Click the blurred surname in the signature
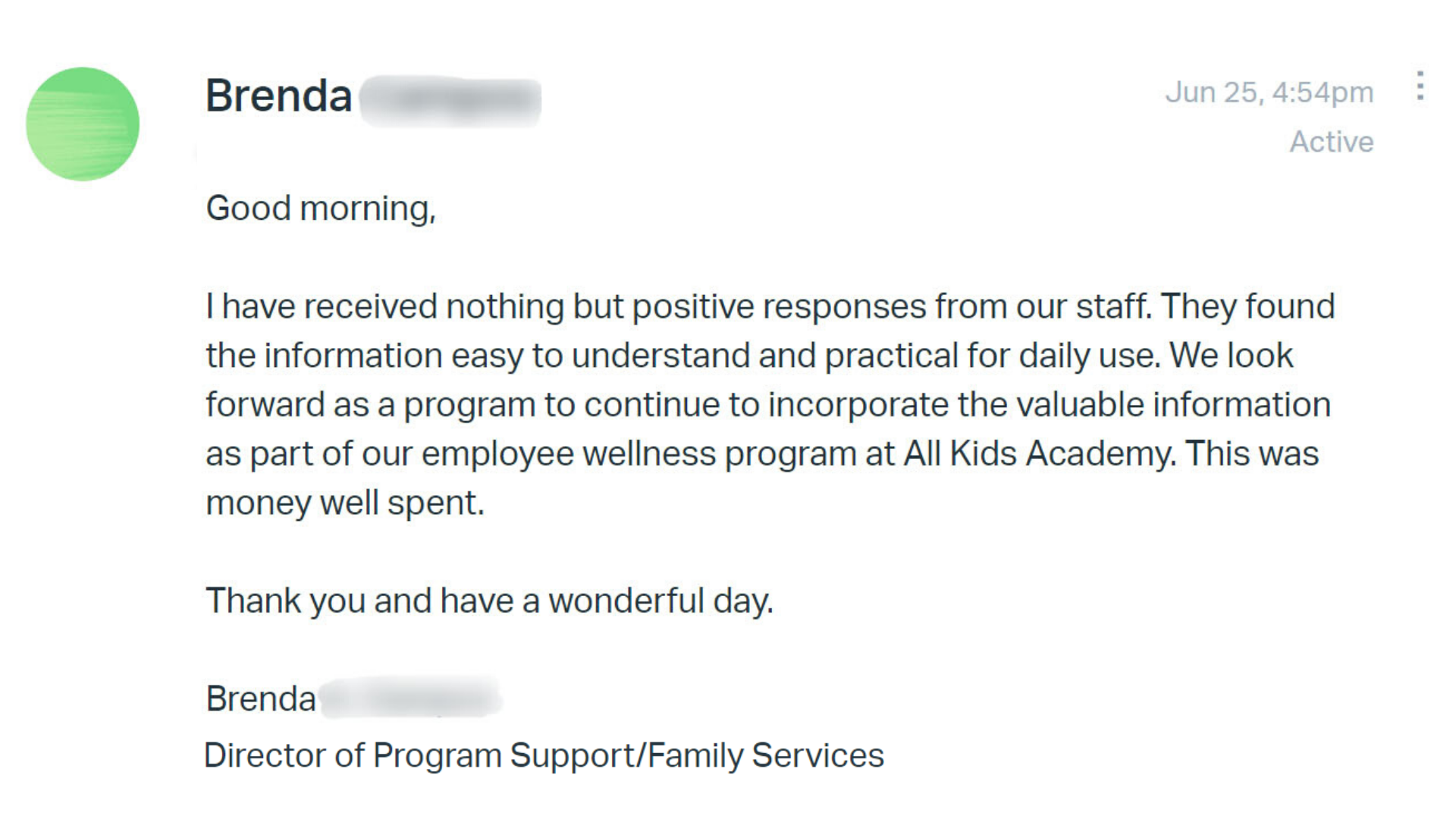 click(410, 698)
